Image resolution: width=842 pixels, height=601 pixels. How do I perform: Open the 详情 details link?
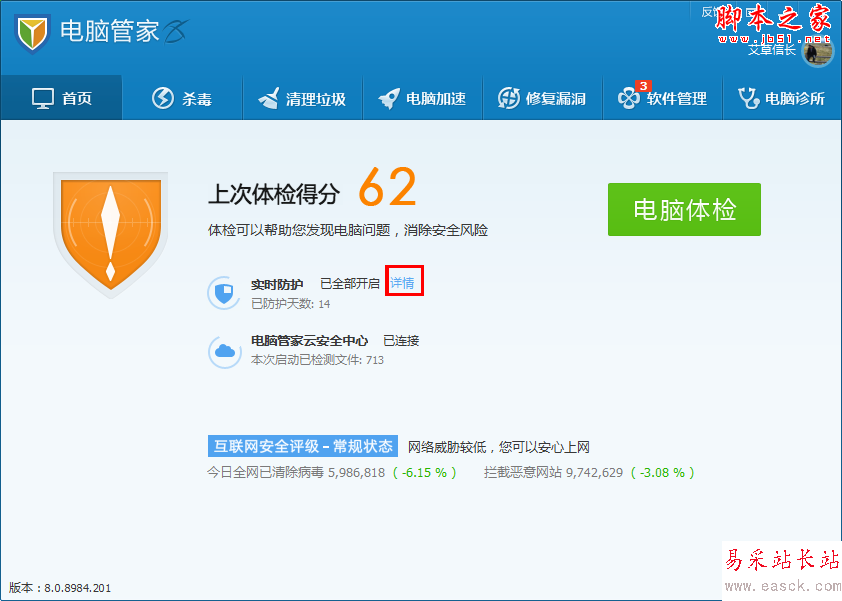pos(402,283)
